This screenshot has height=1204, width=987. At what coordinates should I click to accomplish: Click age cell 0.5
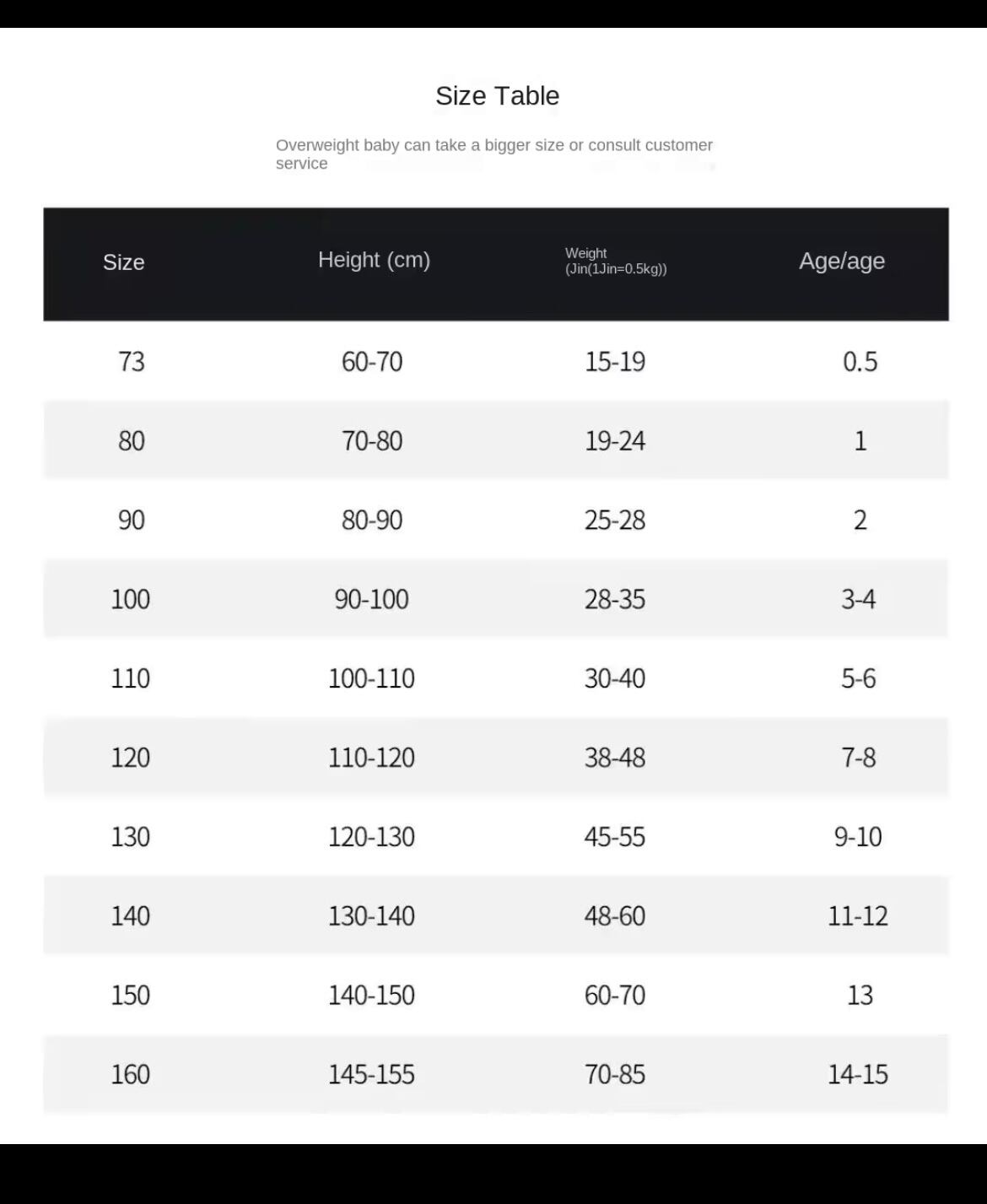tap(860, 362)
